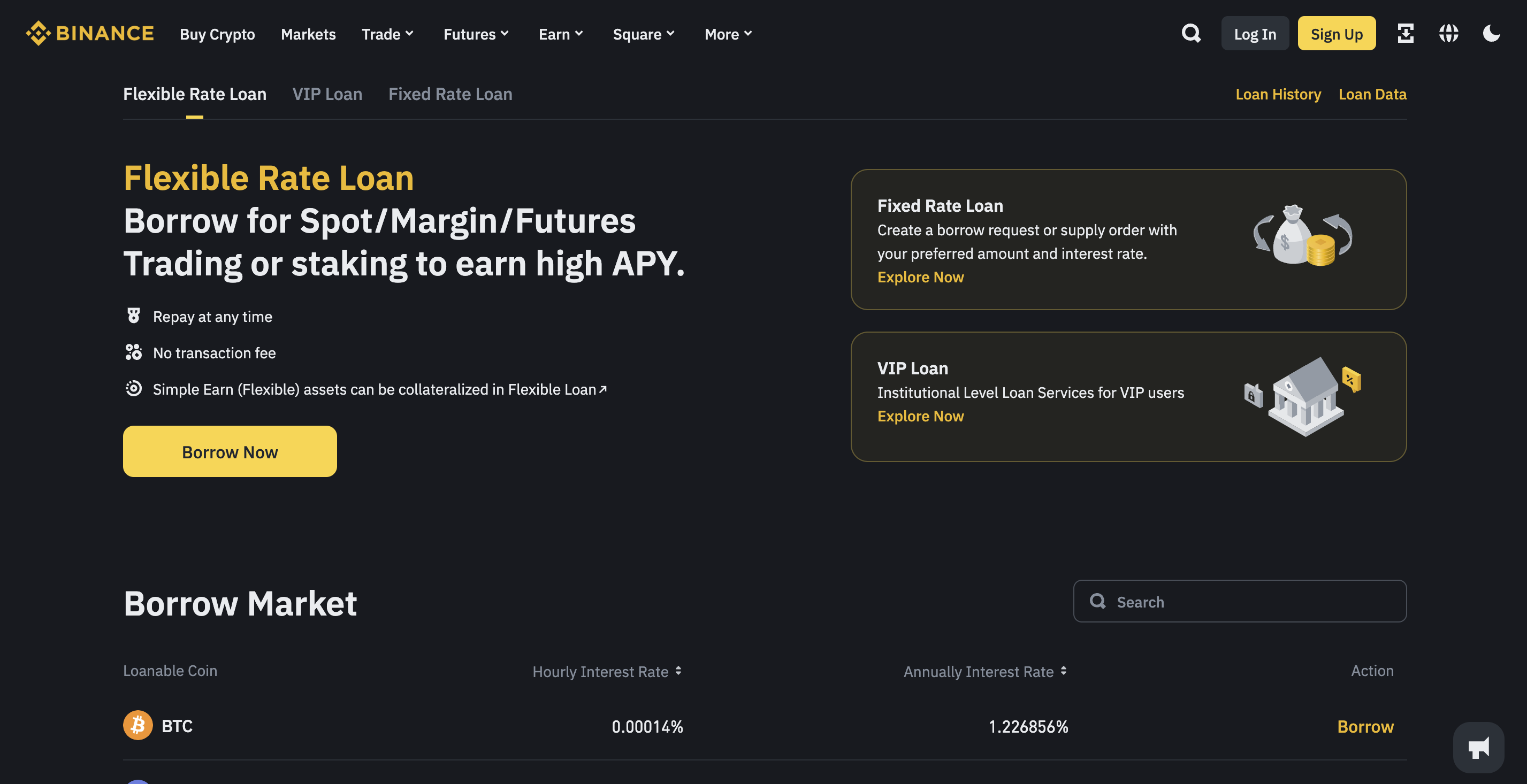Open the support chat megaphone icon

pyautogui.click(x=1478, y=747)
